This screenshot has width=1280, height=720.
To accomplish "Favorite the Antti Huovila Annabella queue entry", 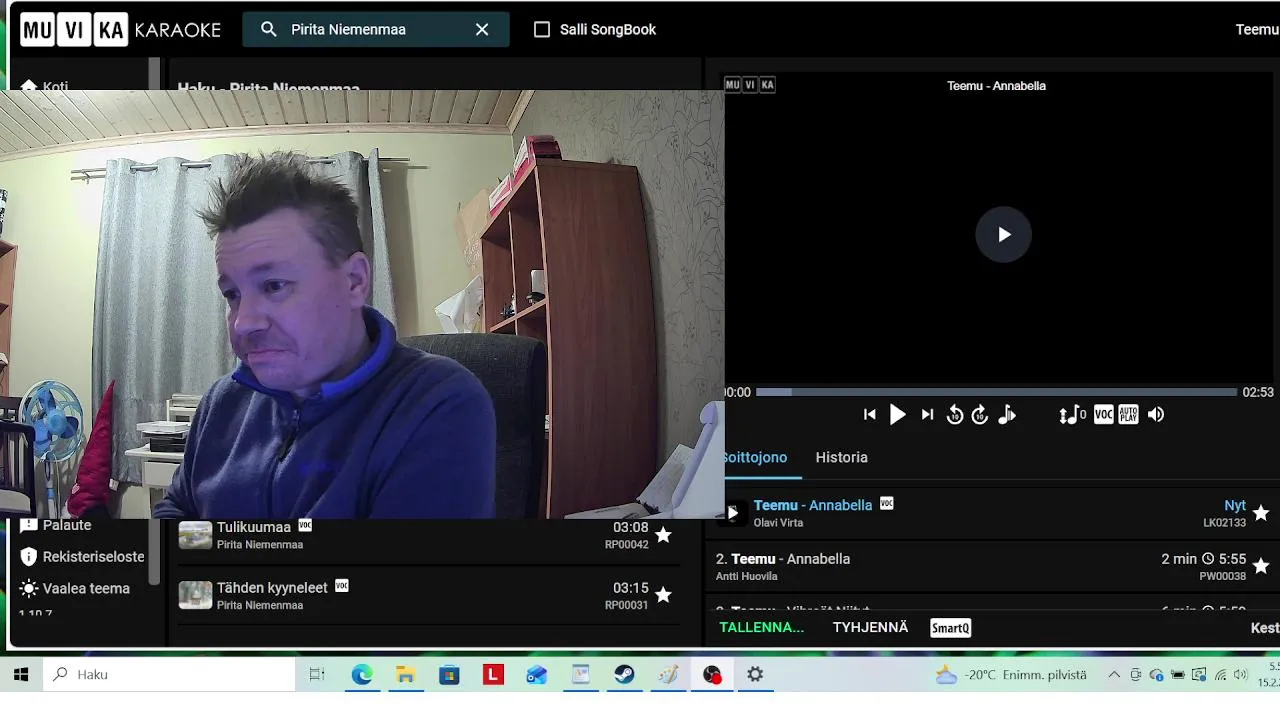I will (x=1260, y=566).
